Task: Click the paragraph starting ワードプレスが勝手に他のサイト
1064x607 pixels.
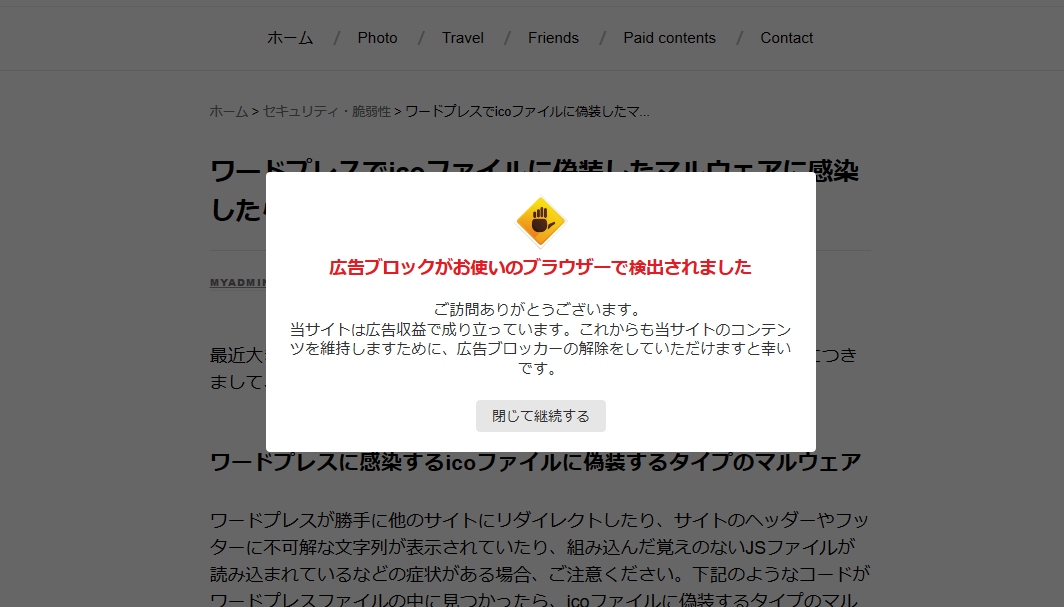Action: pos(540,560)
